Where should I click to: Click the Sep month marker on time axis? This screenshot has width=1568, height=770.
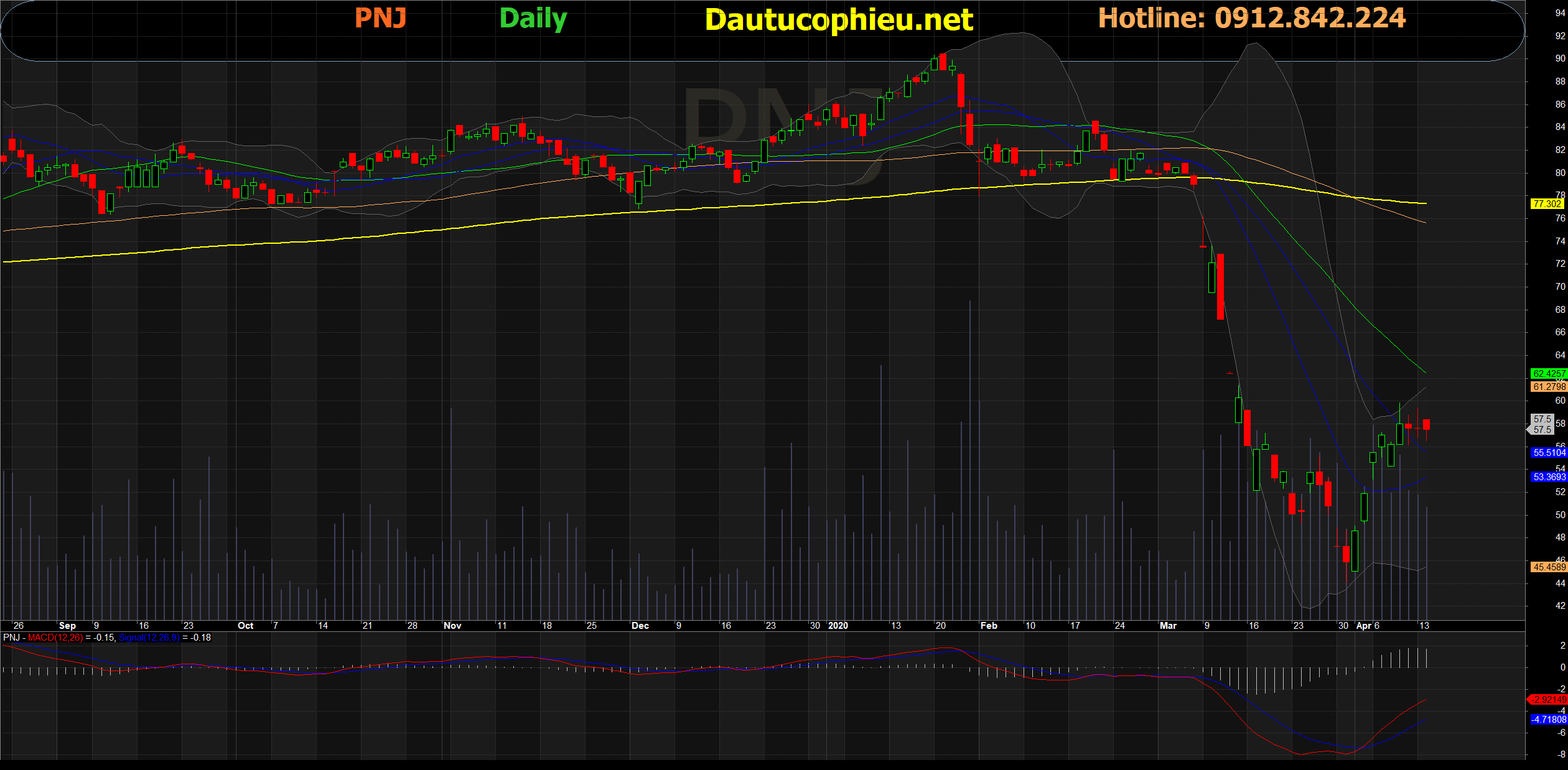[67, 626]
